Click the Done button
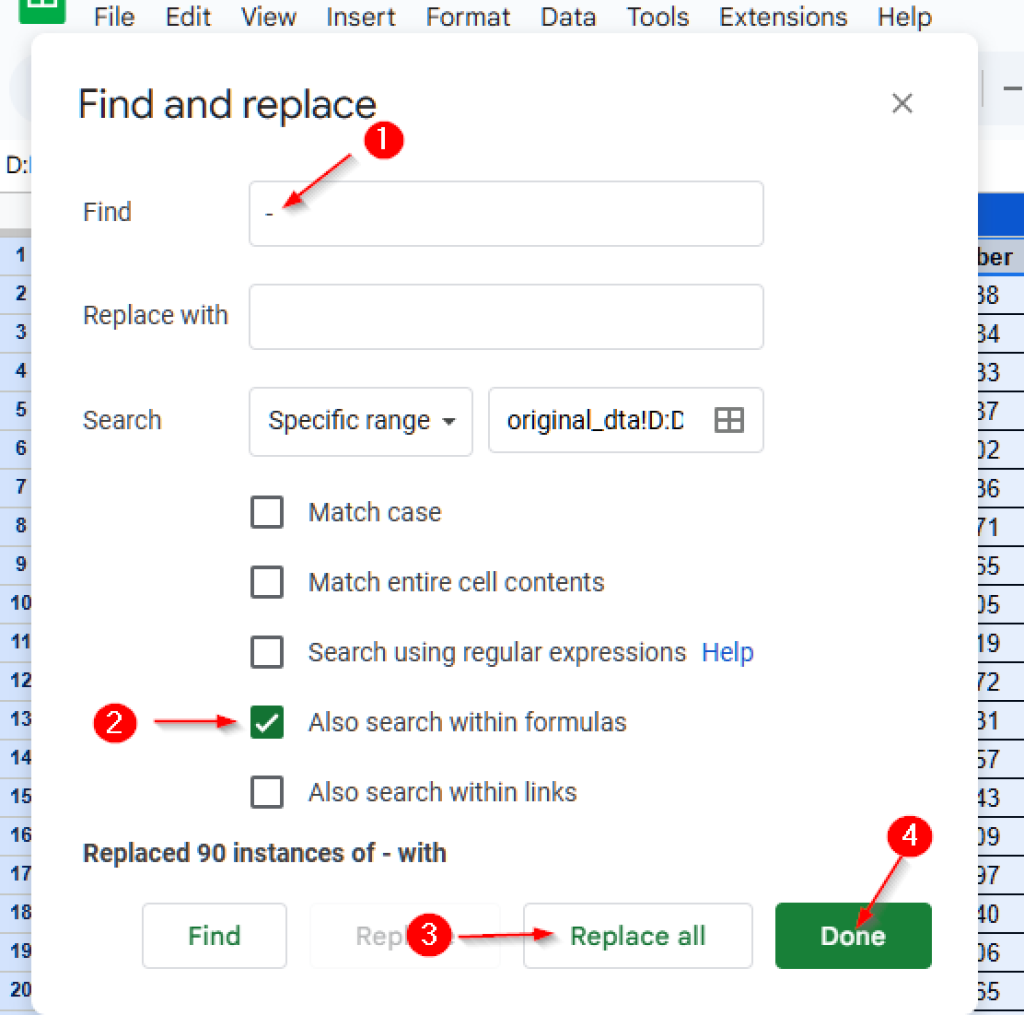Viewport: 1024px width, 1015px height. click(x=852, y=936)
